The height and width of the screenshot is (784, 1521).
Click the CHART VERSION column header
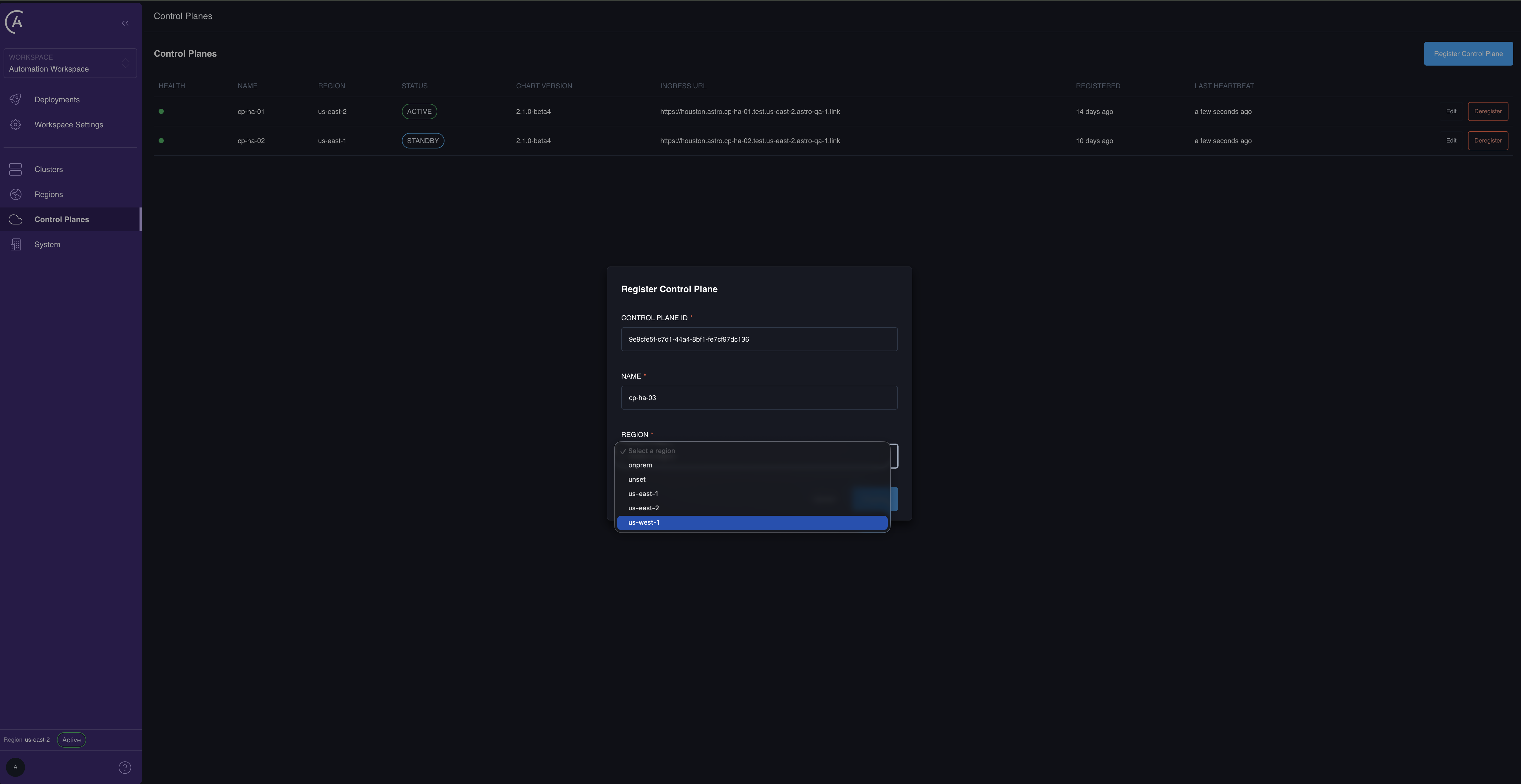tap(544, 86)
